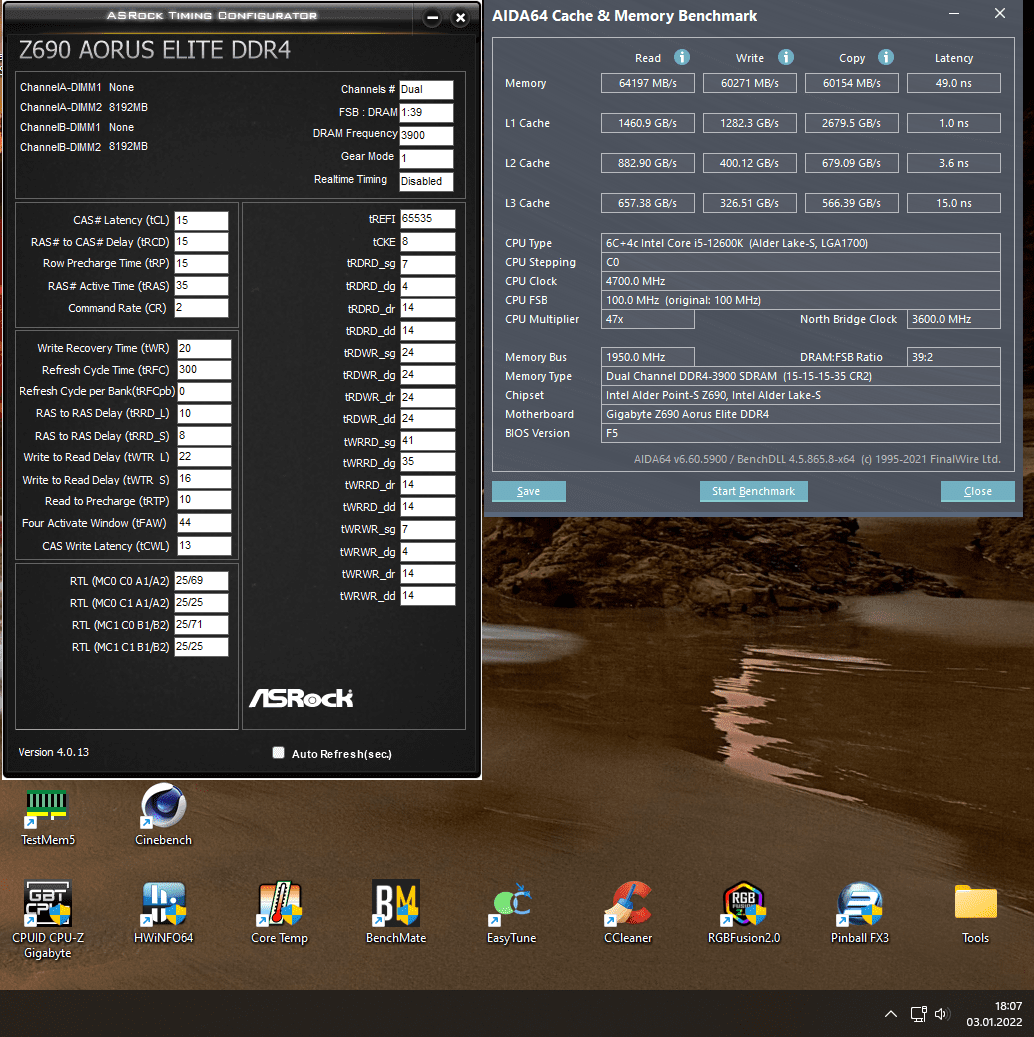Click the Gear Mode field
The image size is (1034, 1037).
pyautogui.click(x=427, y=158)
